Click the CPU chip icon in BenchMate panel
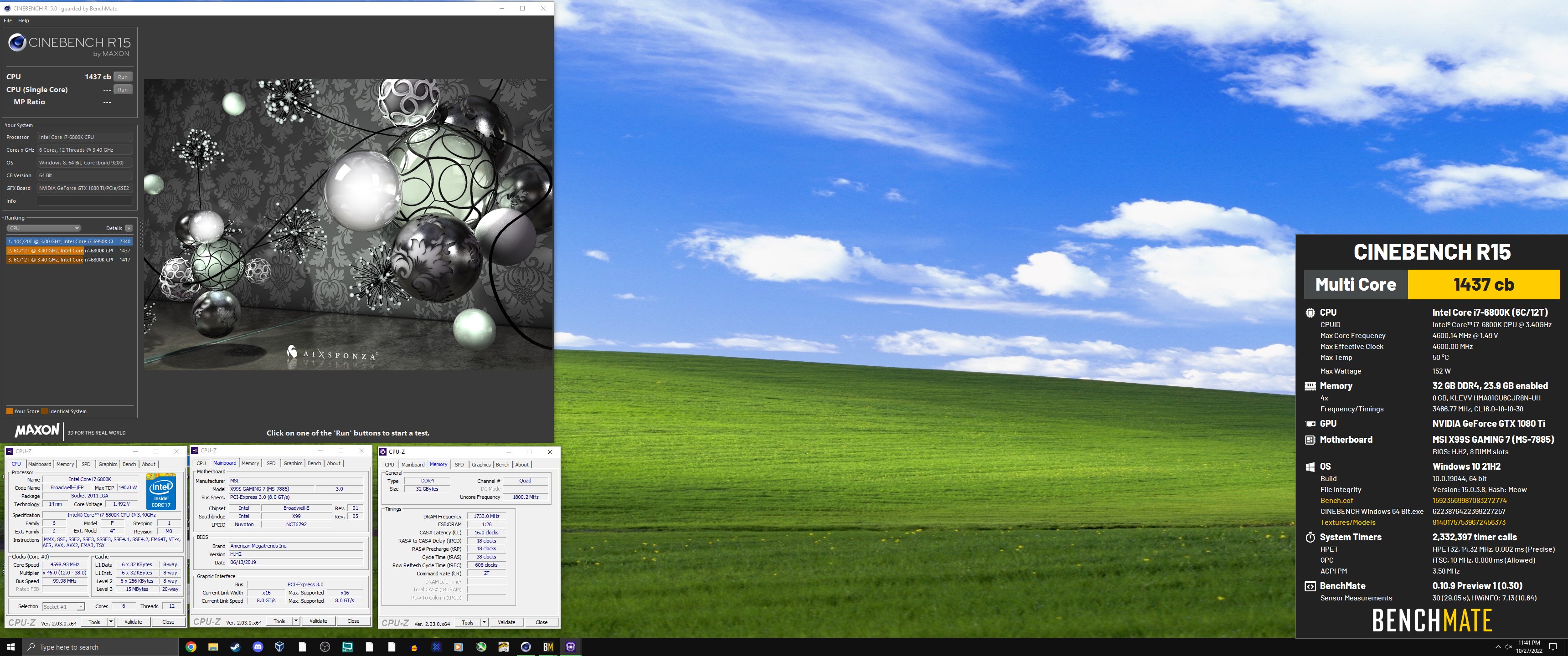The height and width of the screenshot is (656, 1568). pos(1310,313)
